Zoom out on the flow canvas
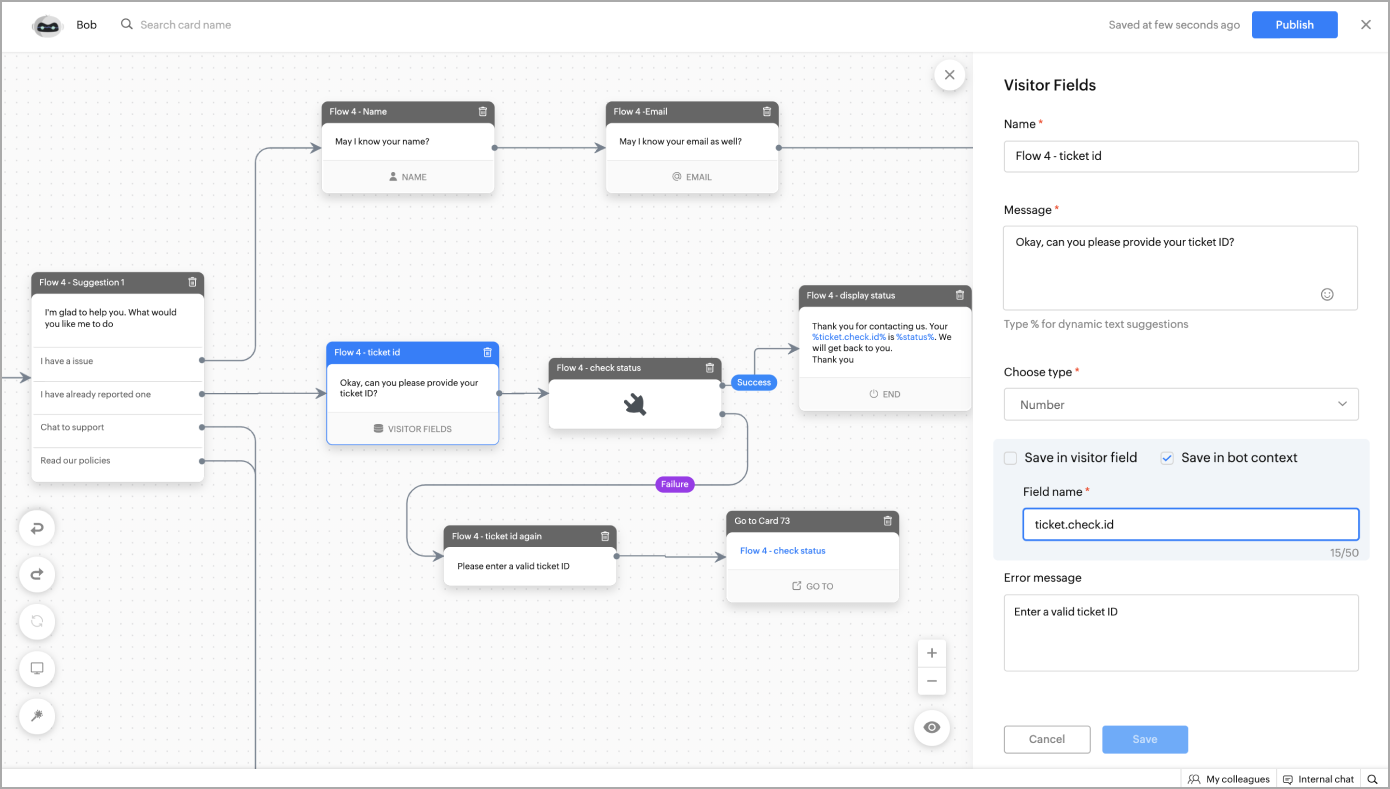This screenshot has width=1390, height=789. (931, 681)
